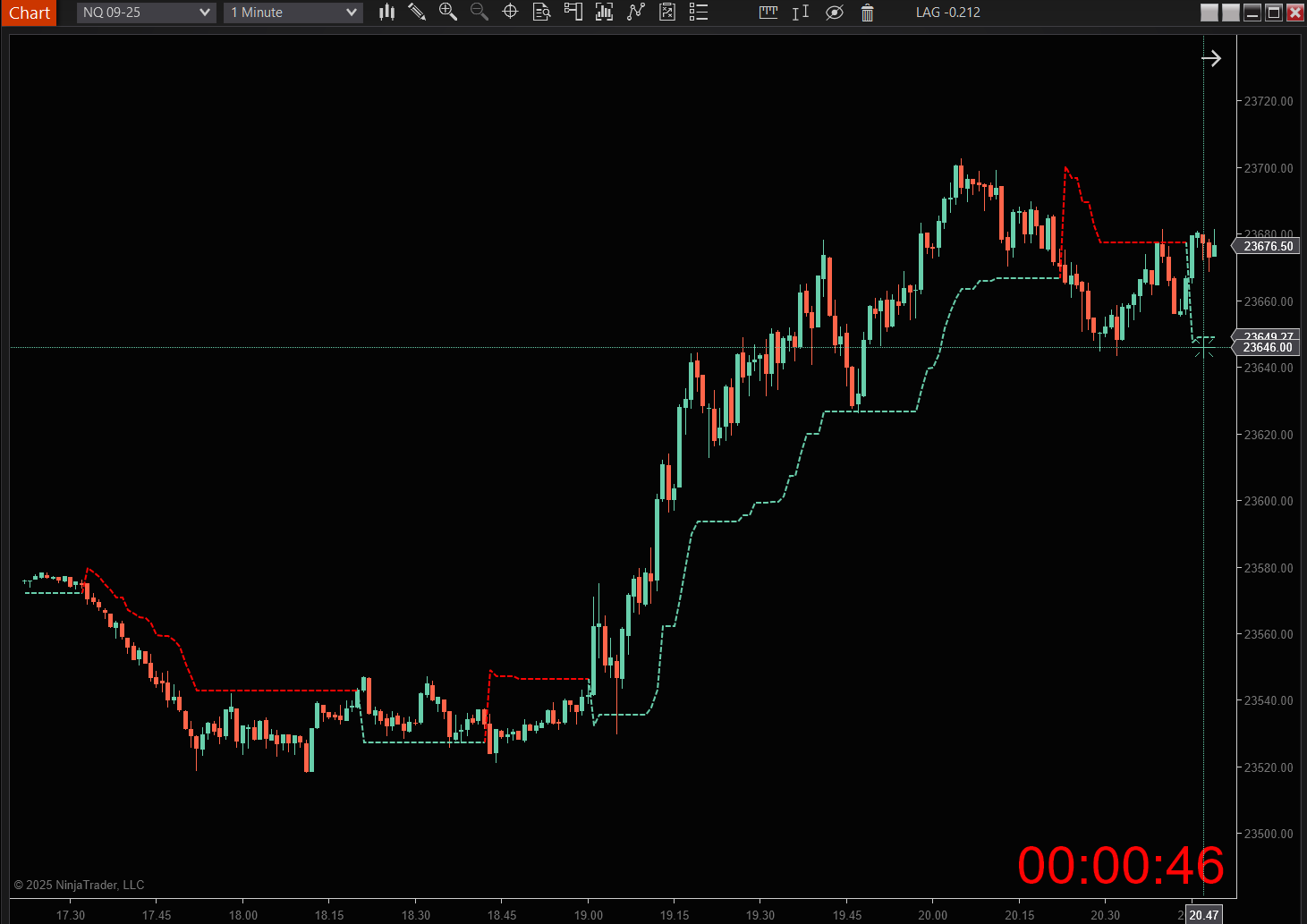Open the NQ 09-25 instrument dropdown
Screen dimensions: 1307x924
pyautogui.click(x=146, y=12)
